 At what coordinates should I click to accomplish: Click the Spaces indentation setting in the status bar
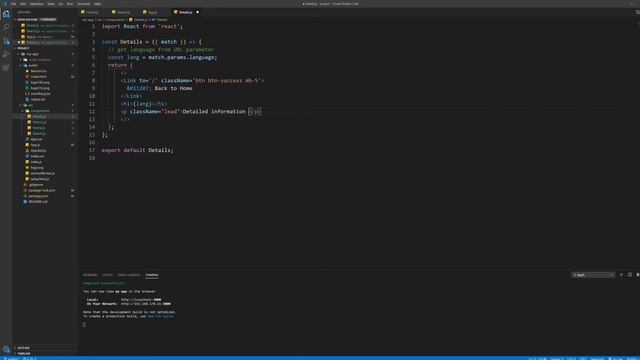(557, 358)
